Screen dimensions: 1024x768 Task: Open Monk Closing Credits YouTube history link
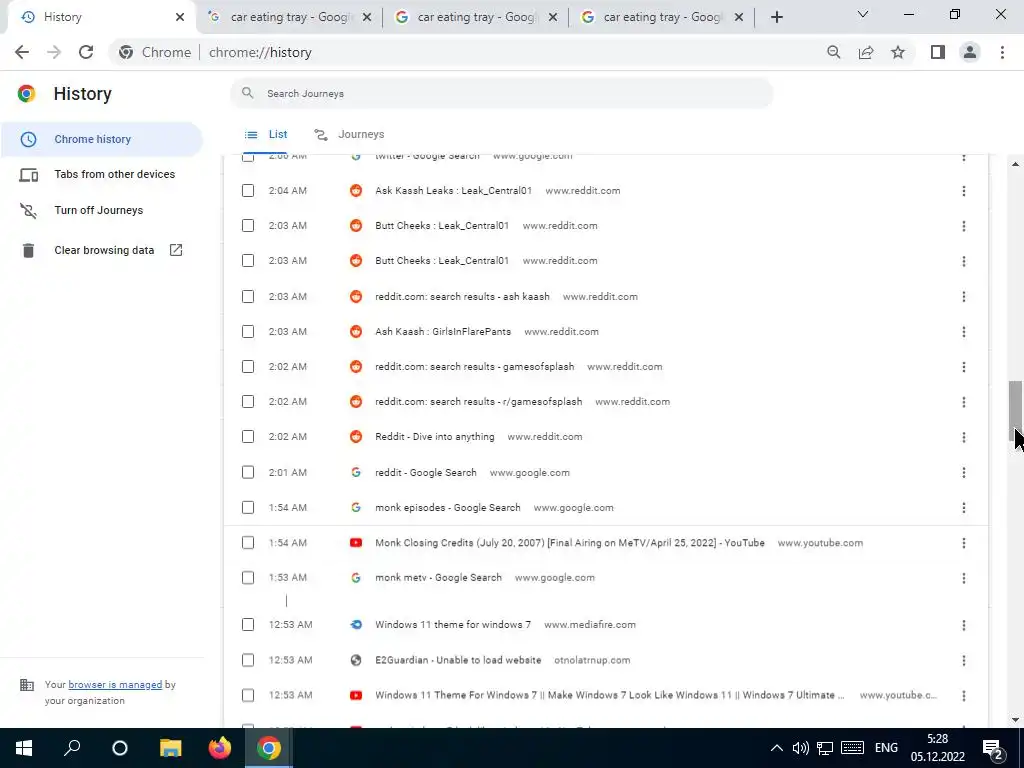(x=569, y=543)
